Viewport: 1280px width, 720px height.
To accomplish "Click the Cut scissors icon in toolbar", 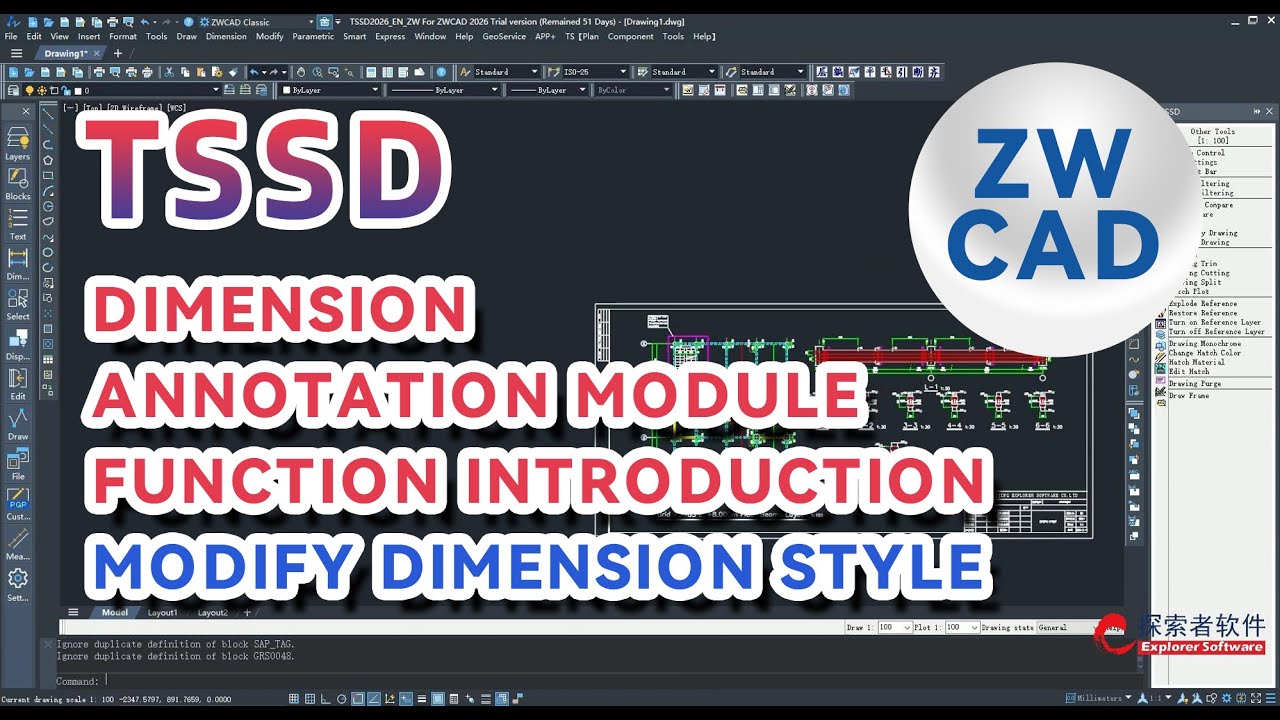I will (169, 72).
